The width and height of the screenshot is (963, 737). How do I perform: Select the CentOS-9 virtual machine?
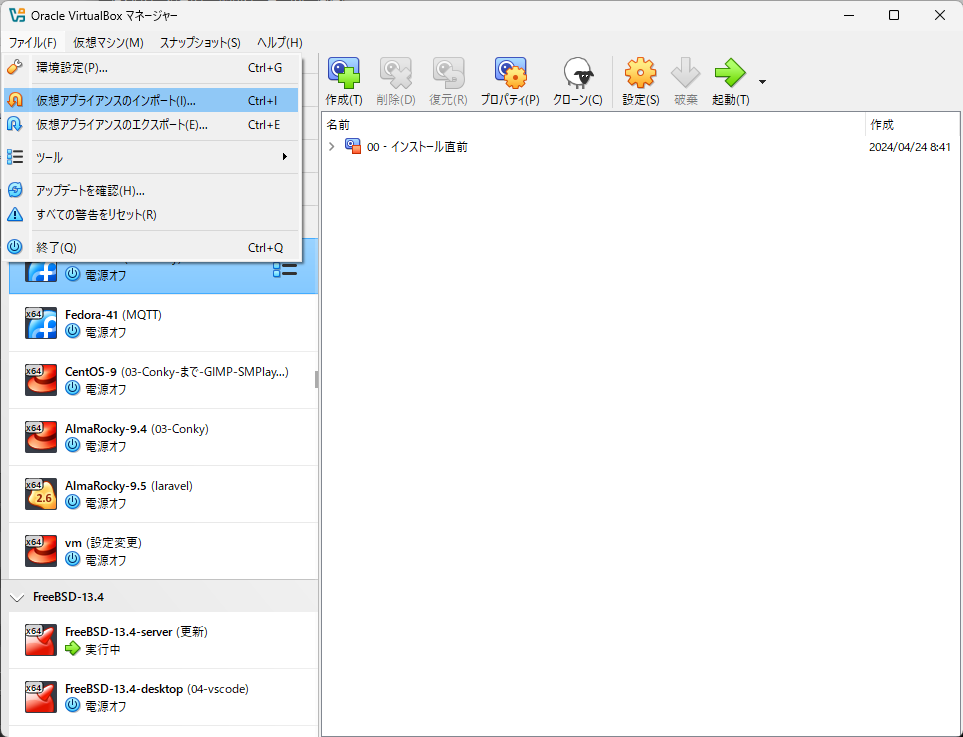pyautogui.click(x=163, y=380)
